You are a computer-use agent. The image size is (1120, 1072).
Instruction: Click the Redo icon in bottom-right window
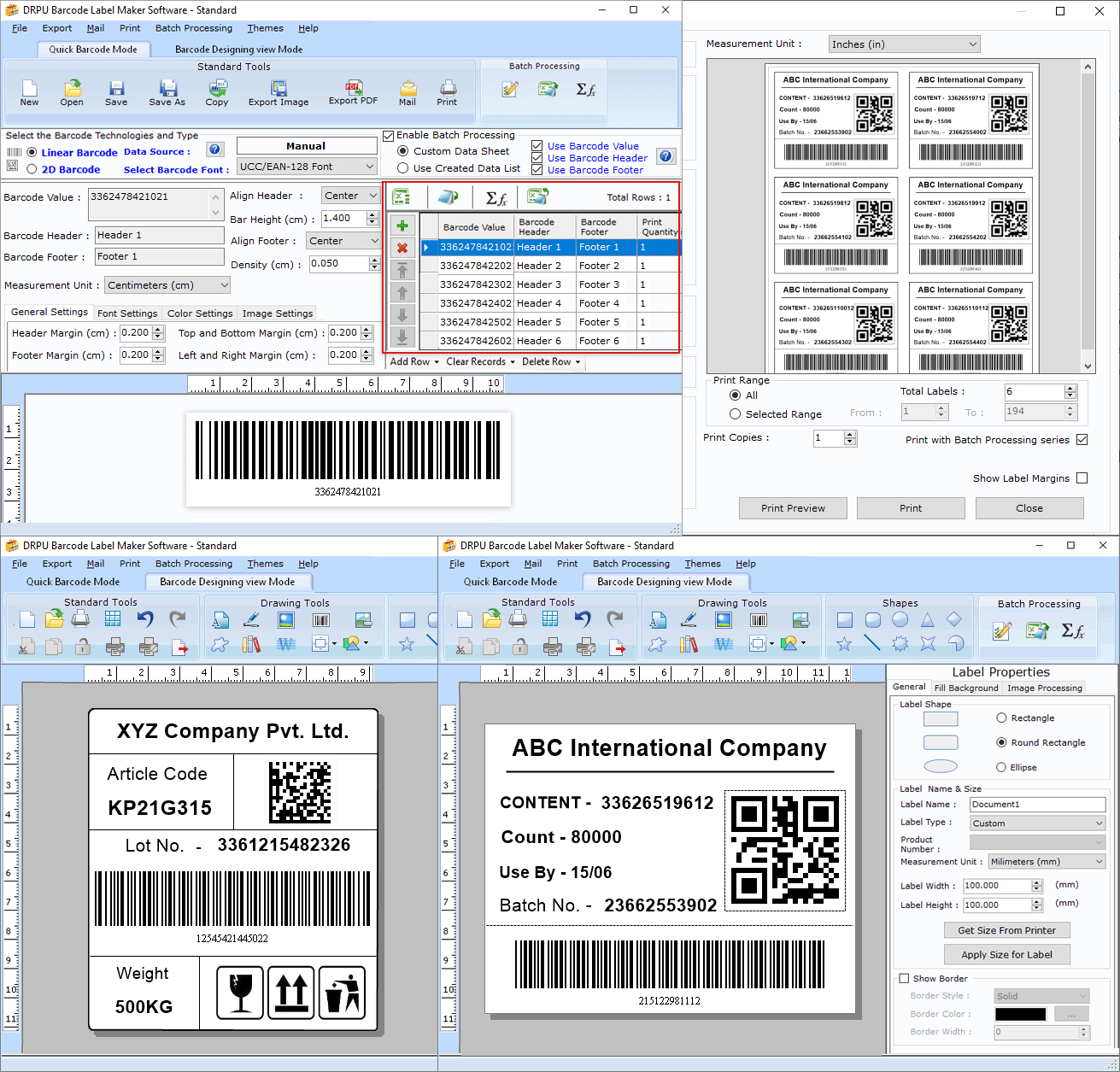click(615, 619)
